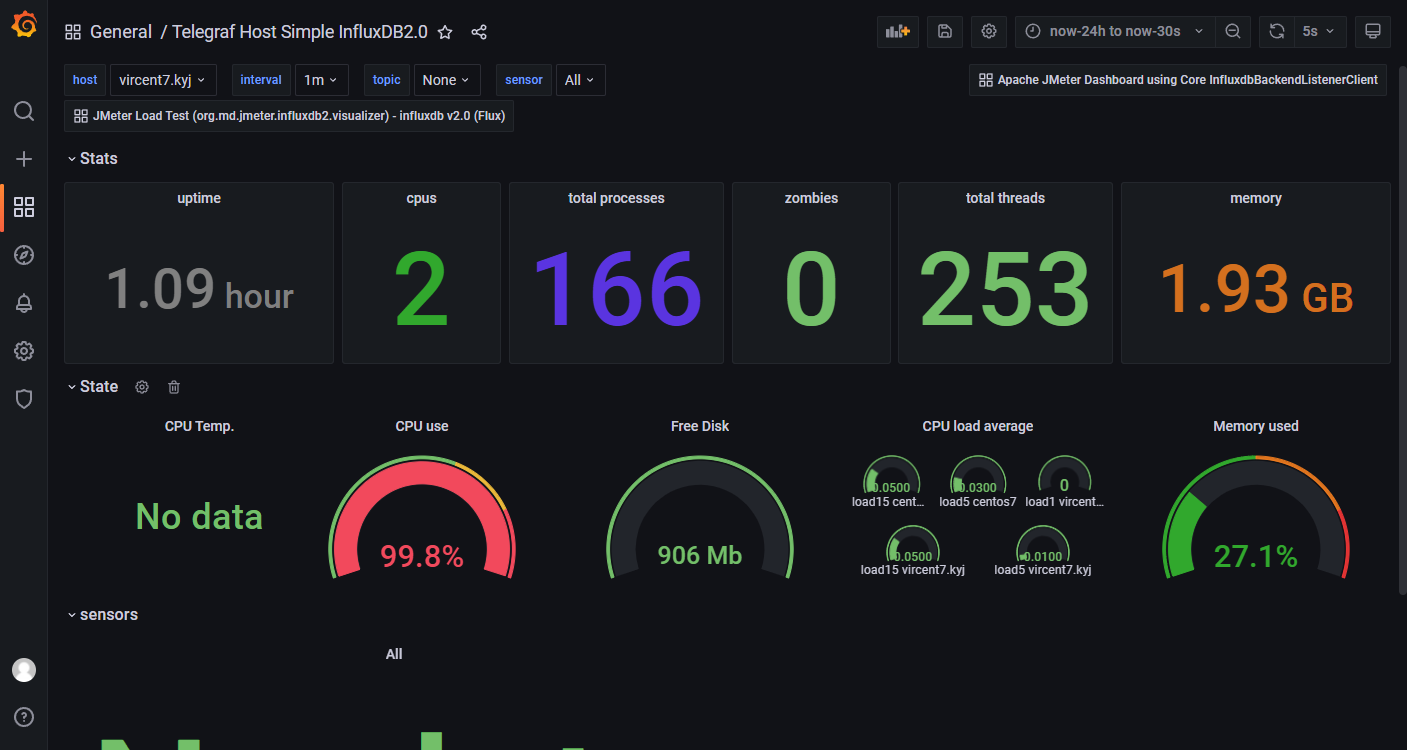Open the CPU Temp. panel title menu

coord(199,426)
